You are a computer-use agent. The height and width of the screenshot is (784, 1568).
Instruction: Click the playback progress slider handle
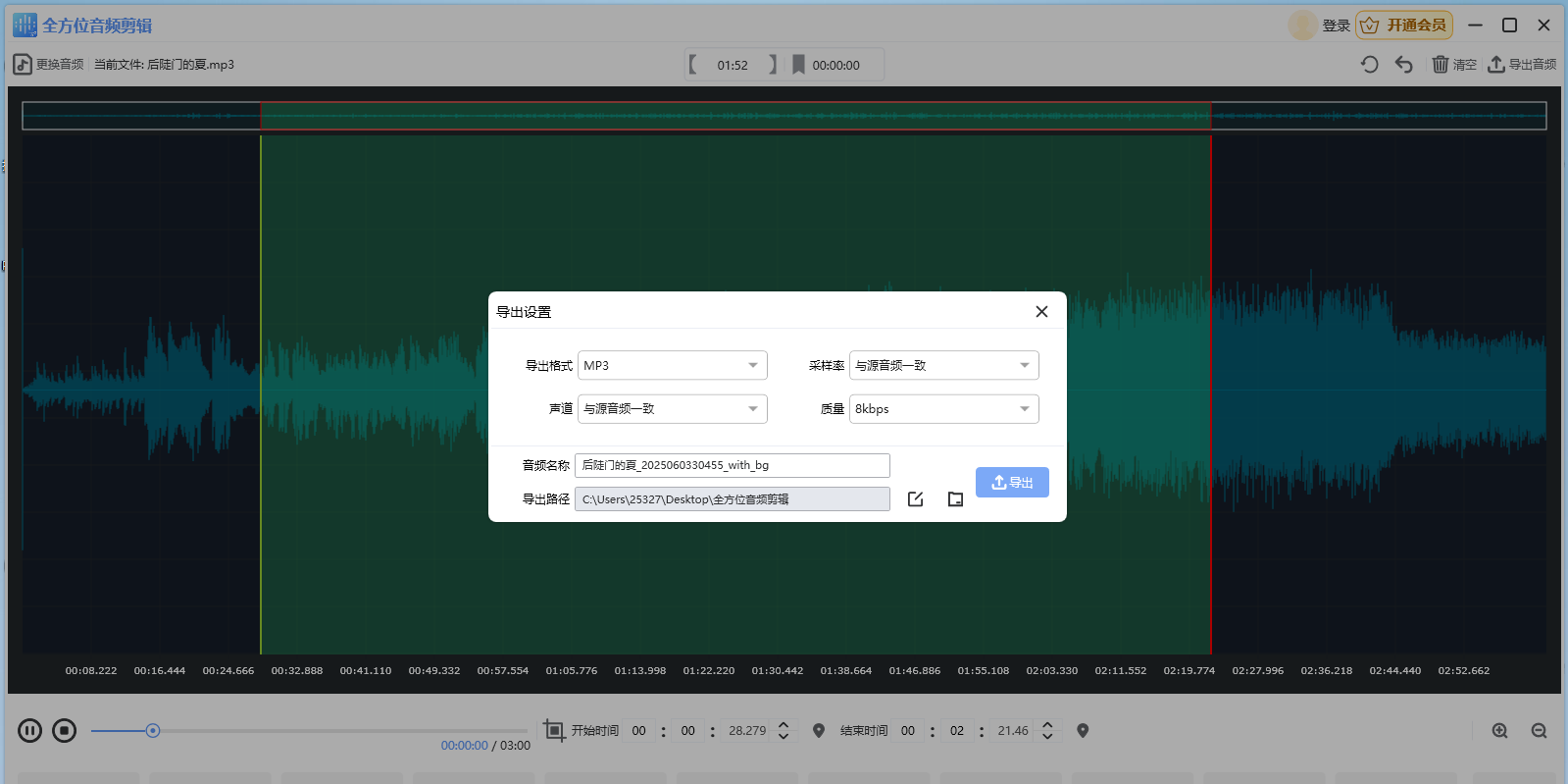point(153,731)
